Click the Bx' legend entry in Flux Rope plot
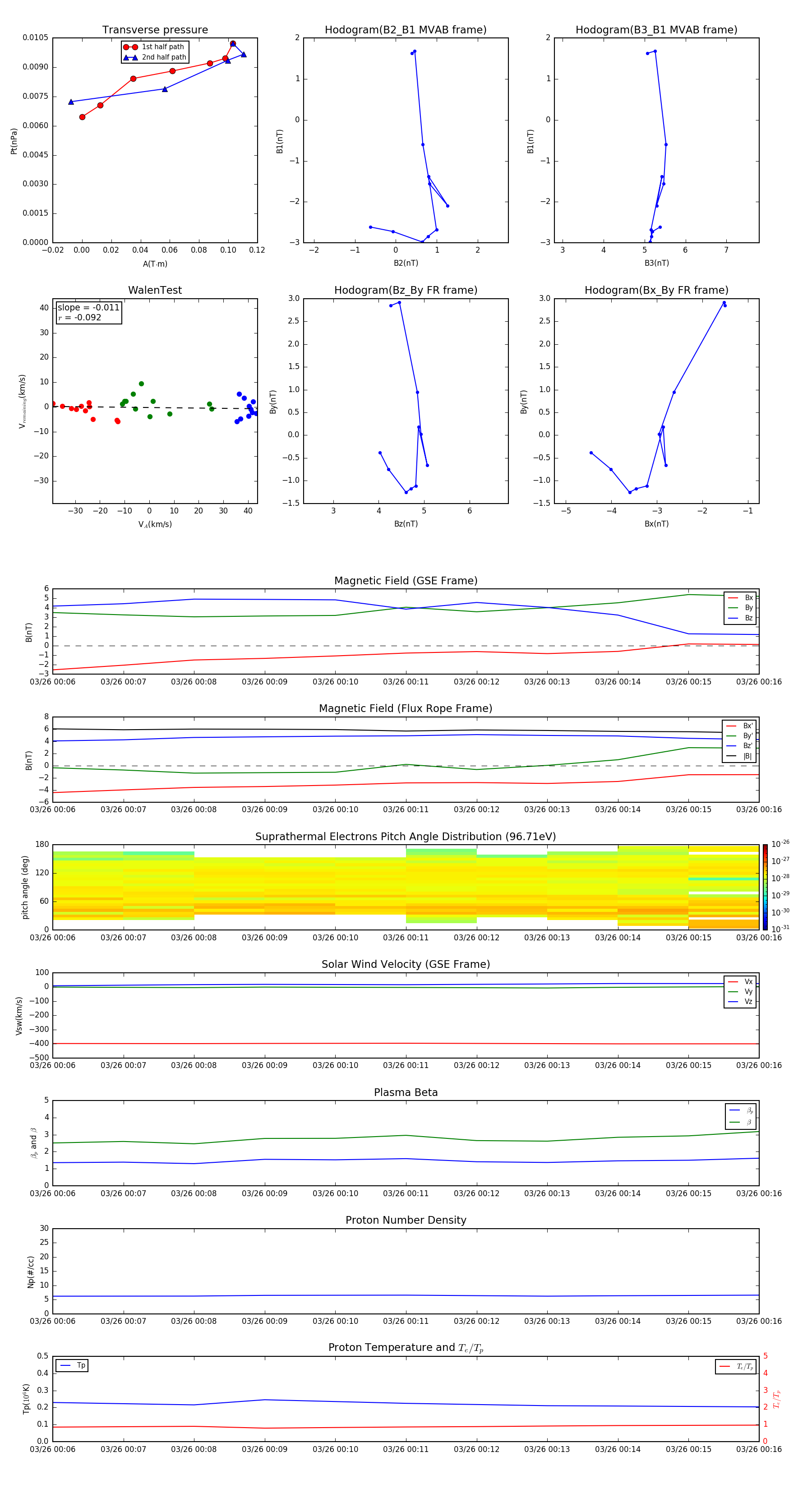Viewport: 812px width, 1489px height. 739,726
